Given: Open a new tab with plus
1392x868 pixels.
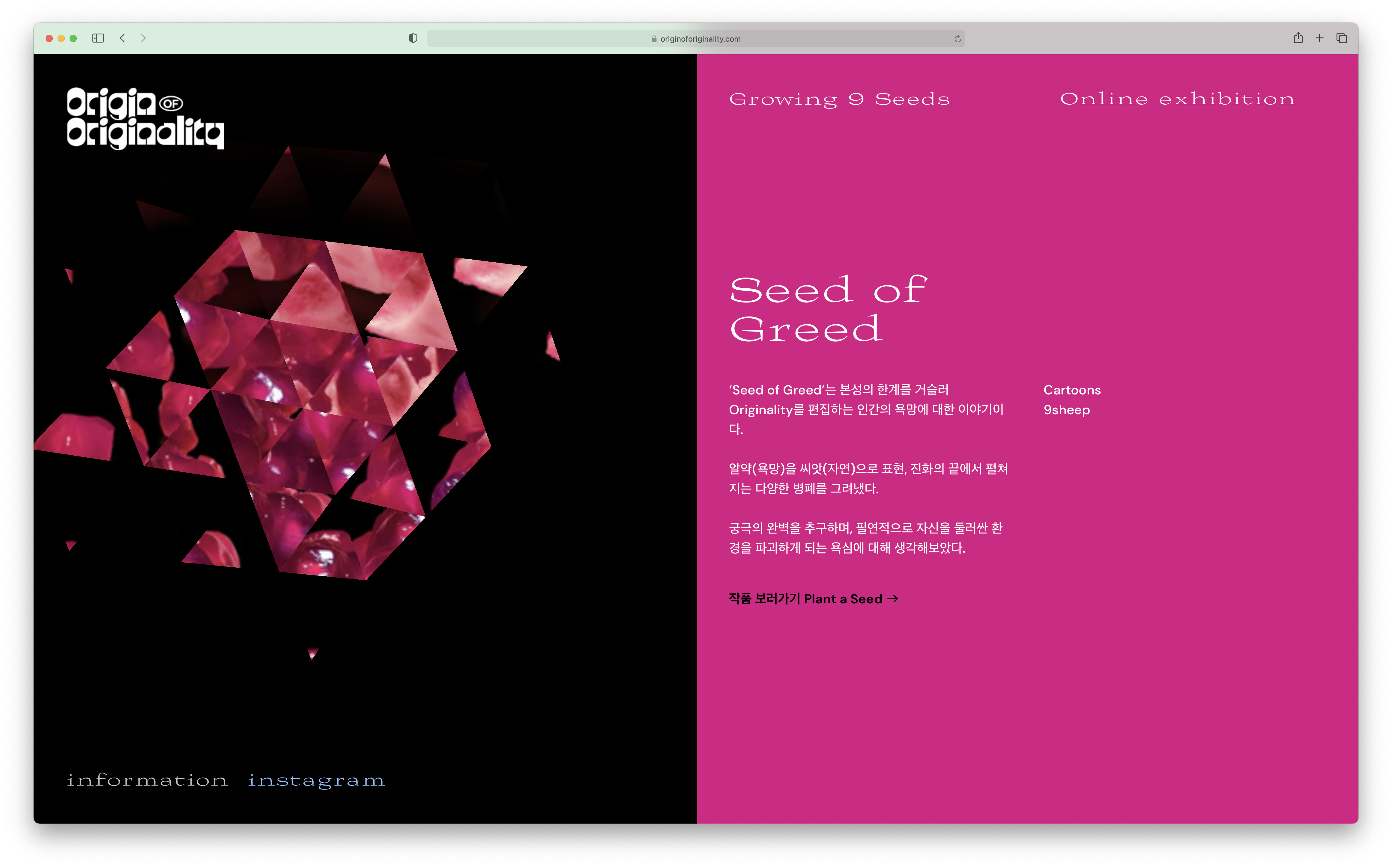Looking at the screenshot, I should coord(1320,38).
